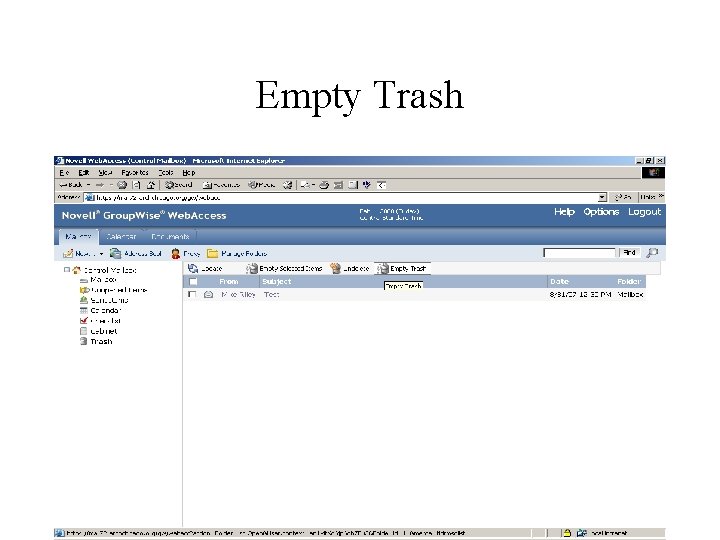Image resolution: width=720 pixels, height=540 pixels.
Task: Click the From column header
Action: (229, 281)
